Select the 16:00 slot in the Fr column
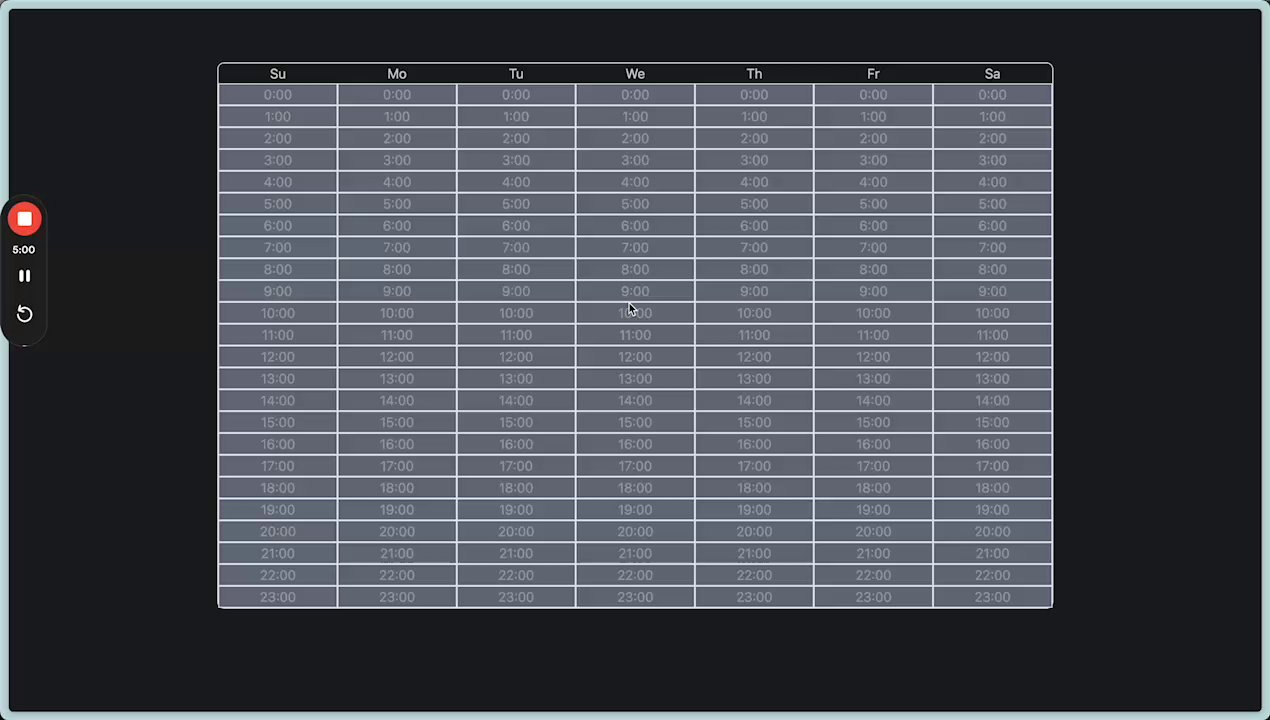 pyautogui.click(x=873, y=444)
